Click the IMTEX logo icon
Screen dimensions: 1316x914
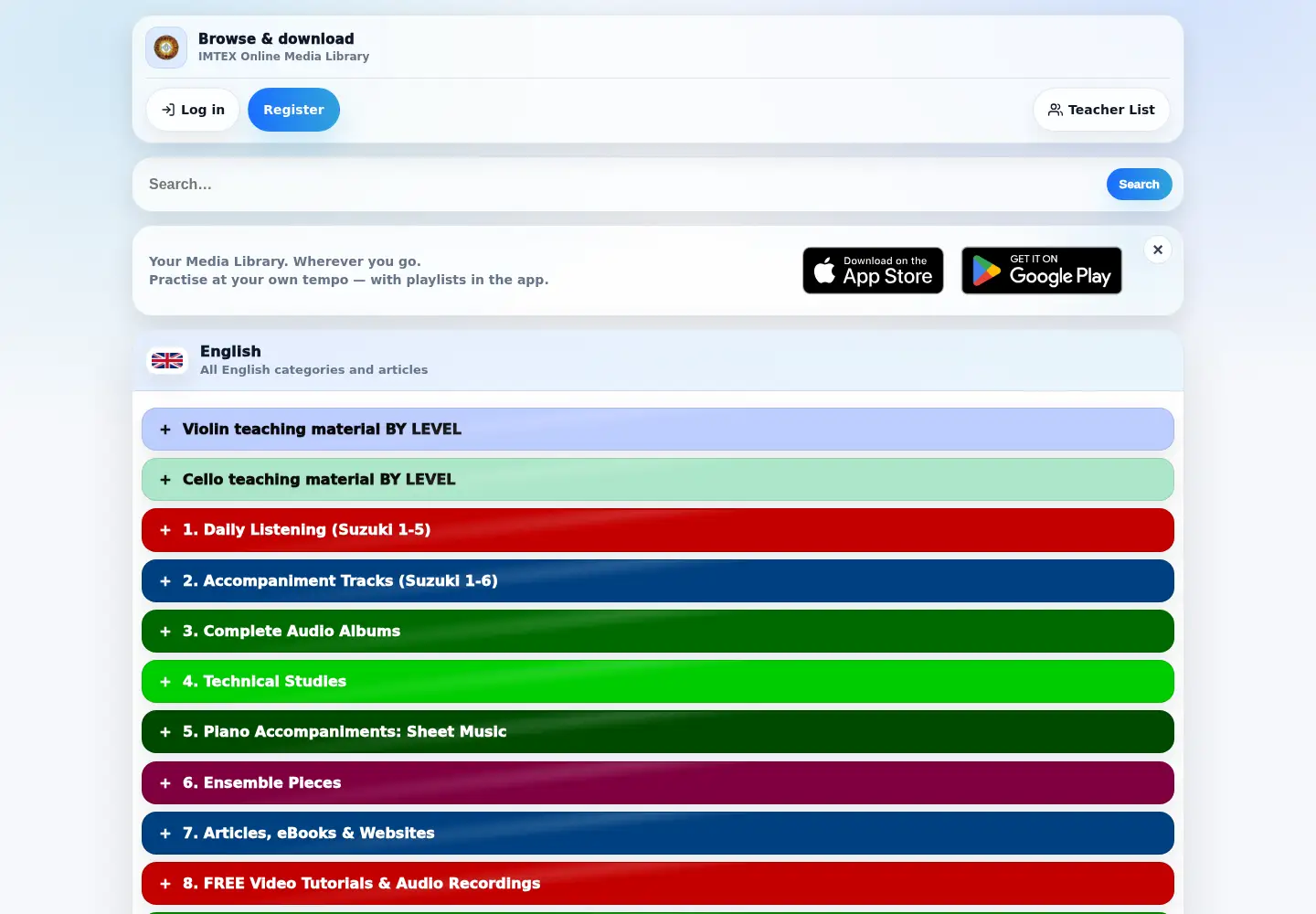point(166,48)
